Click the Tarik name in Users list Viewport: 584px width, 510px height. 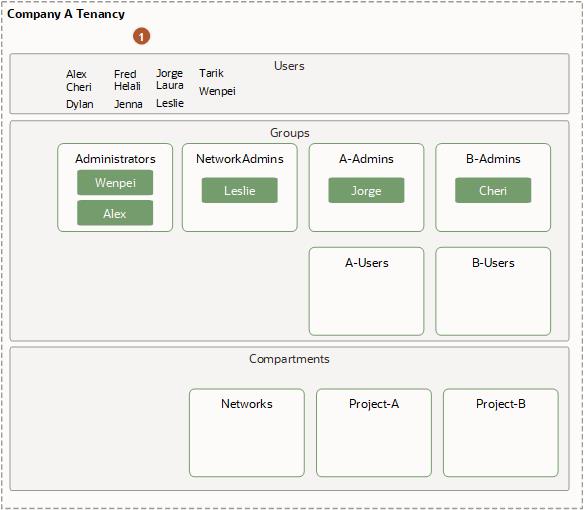[211, 73]
